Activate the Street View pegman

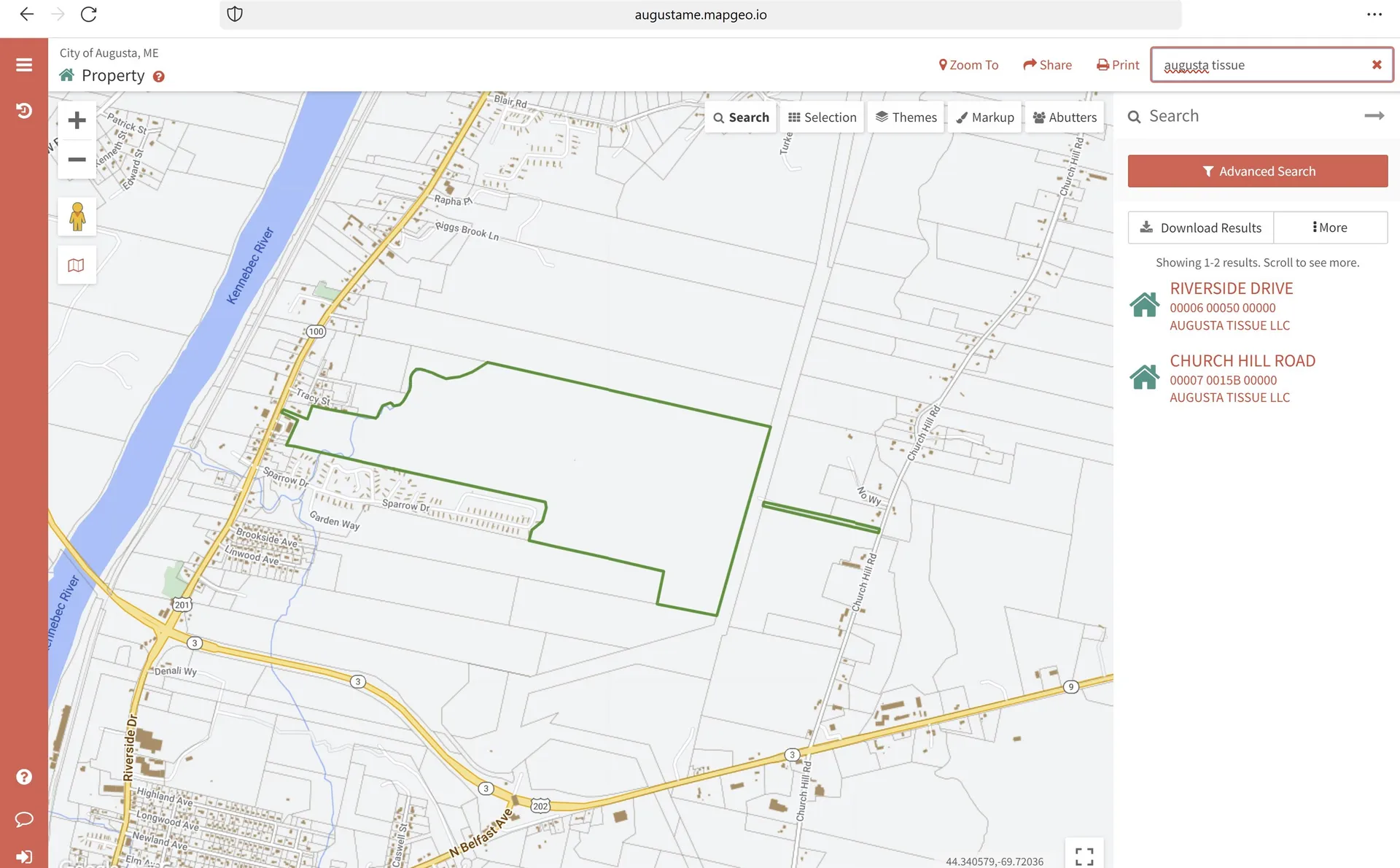77,216
